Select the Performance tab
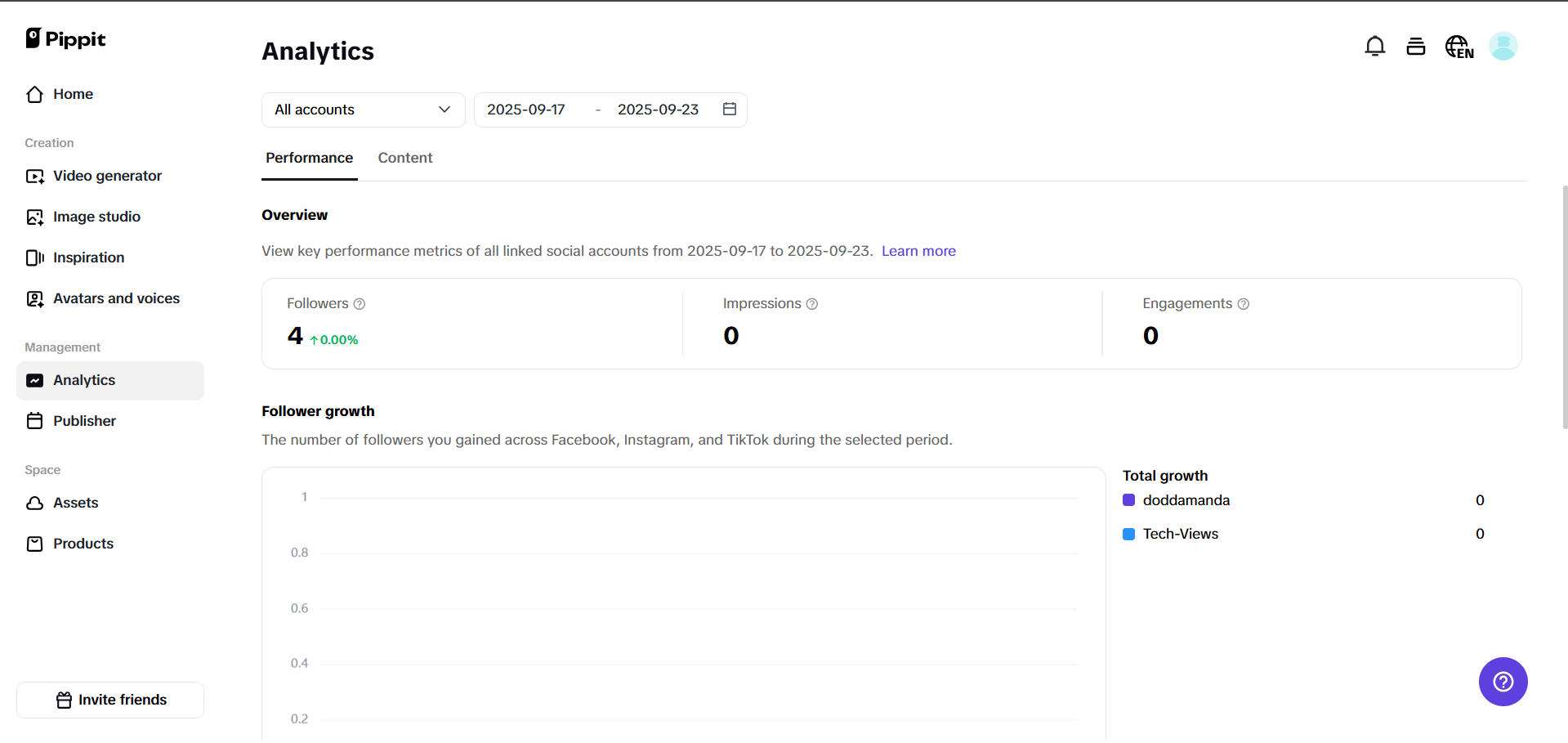 pos(310,158)
